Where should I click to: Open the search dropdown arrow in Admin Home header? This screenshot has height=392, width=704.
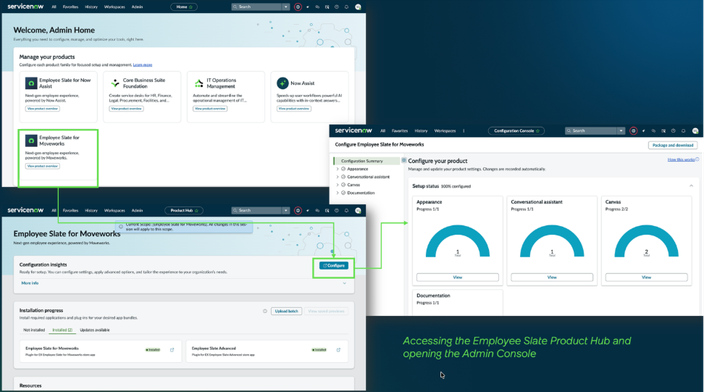point(286,7)
